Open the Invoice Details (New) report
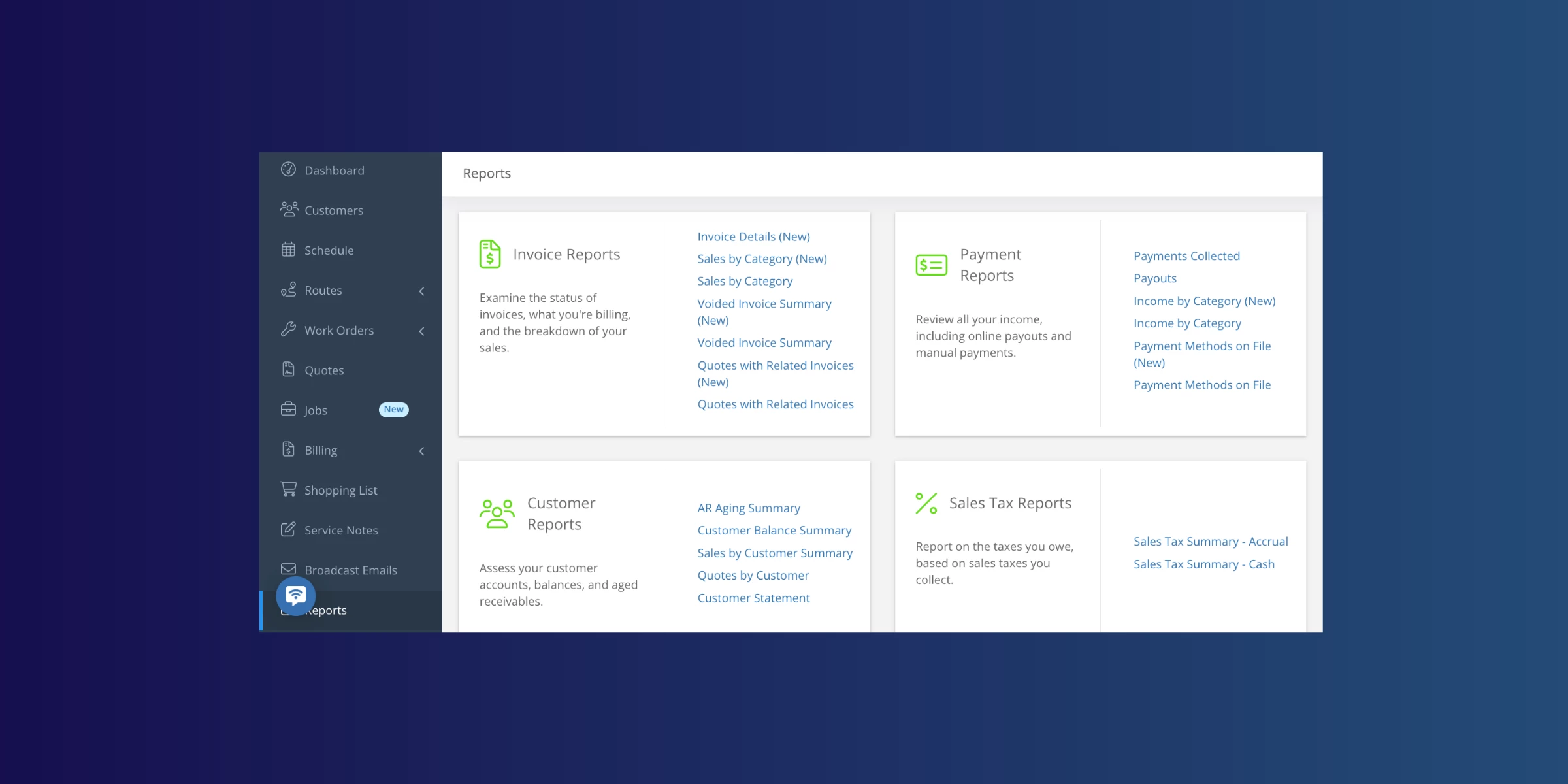Image resolution: width=1568 pixels, height=784 pixels. [x=753, y=237]
